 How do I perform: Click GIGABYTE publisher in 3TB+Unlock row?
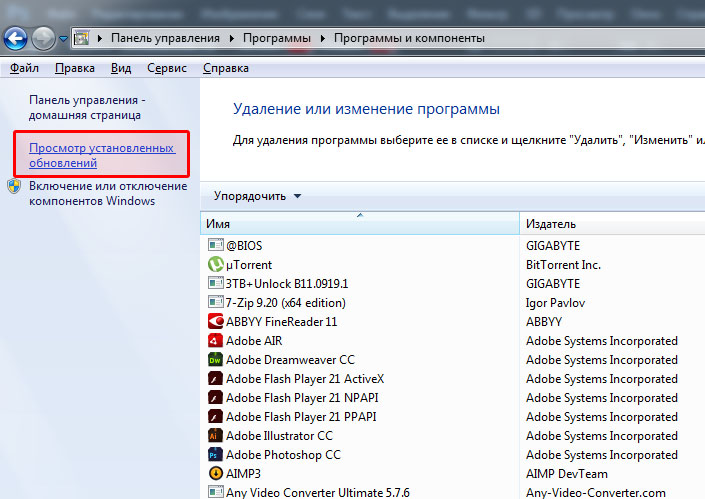coord(553,284)
